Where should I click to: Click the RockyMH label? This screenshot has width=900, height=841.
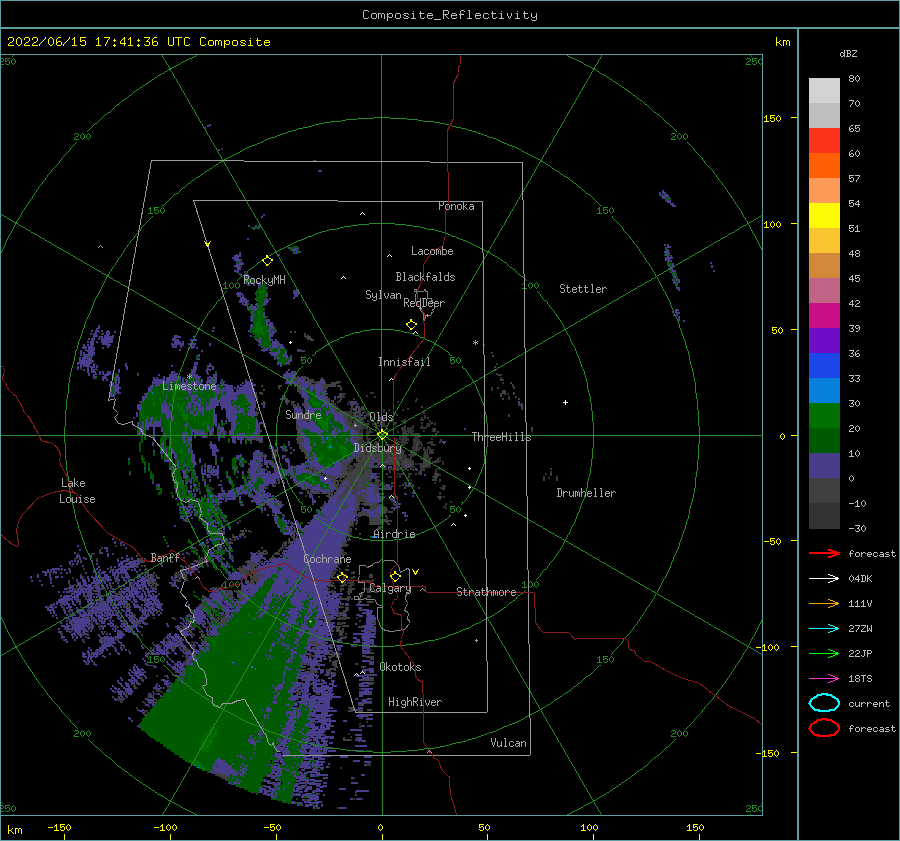pyautogui.click(x=264, y=280)
